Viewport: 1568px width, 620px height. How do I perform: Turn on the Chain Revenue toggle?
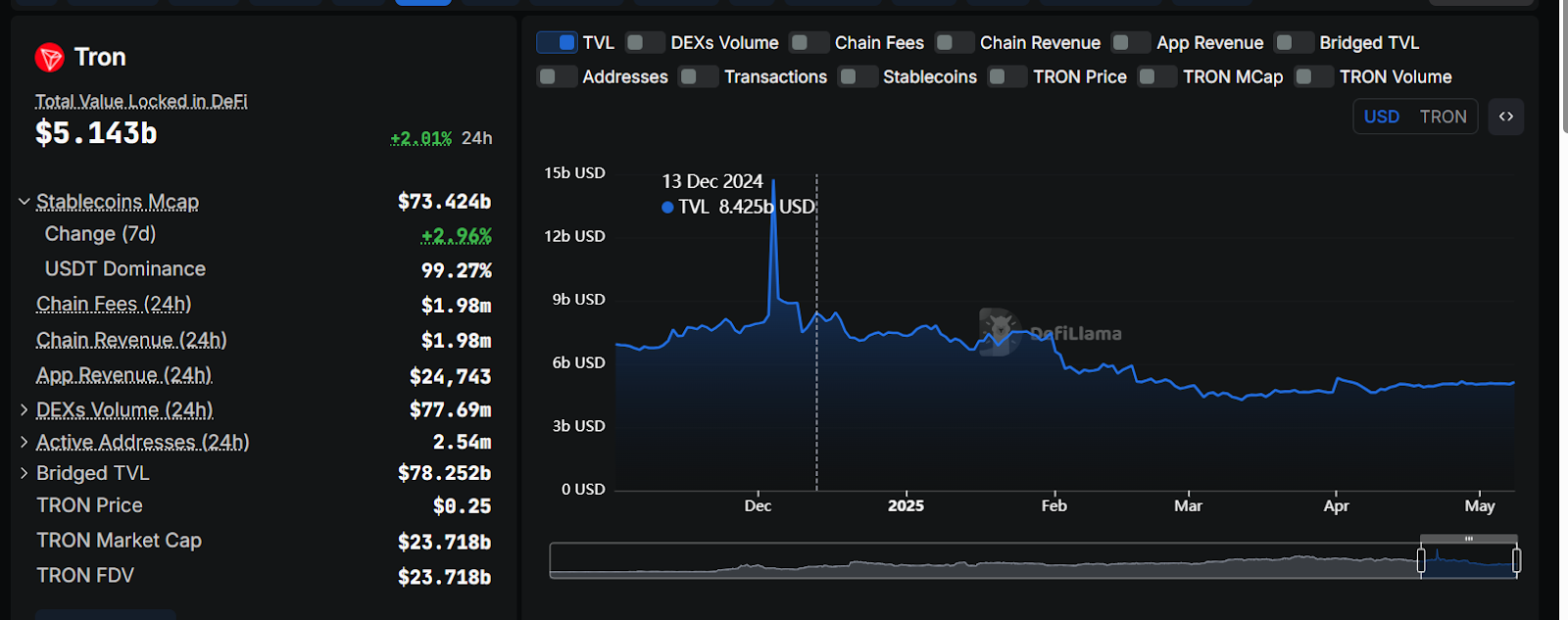pyautogui.click(x=955, y=42)
